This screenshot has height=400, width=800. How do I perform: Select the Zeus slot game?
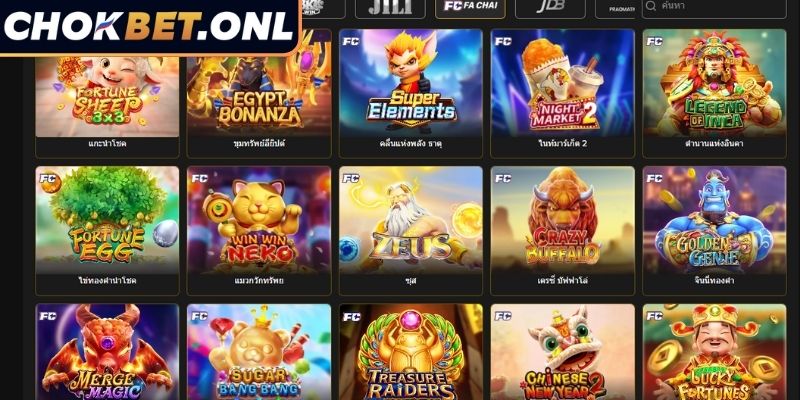pos(411,231)
